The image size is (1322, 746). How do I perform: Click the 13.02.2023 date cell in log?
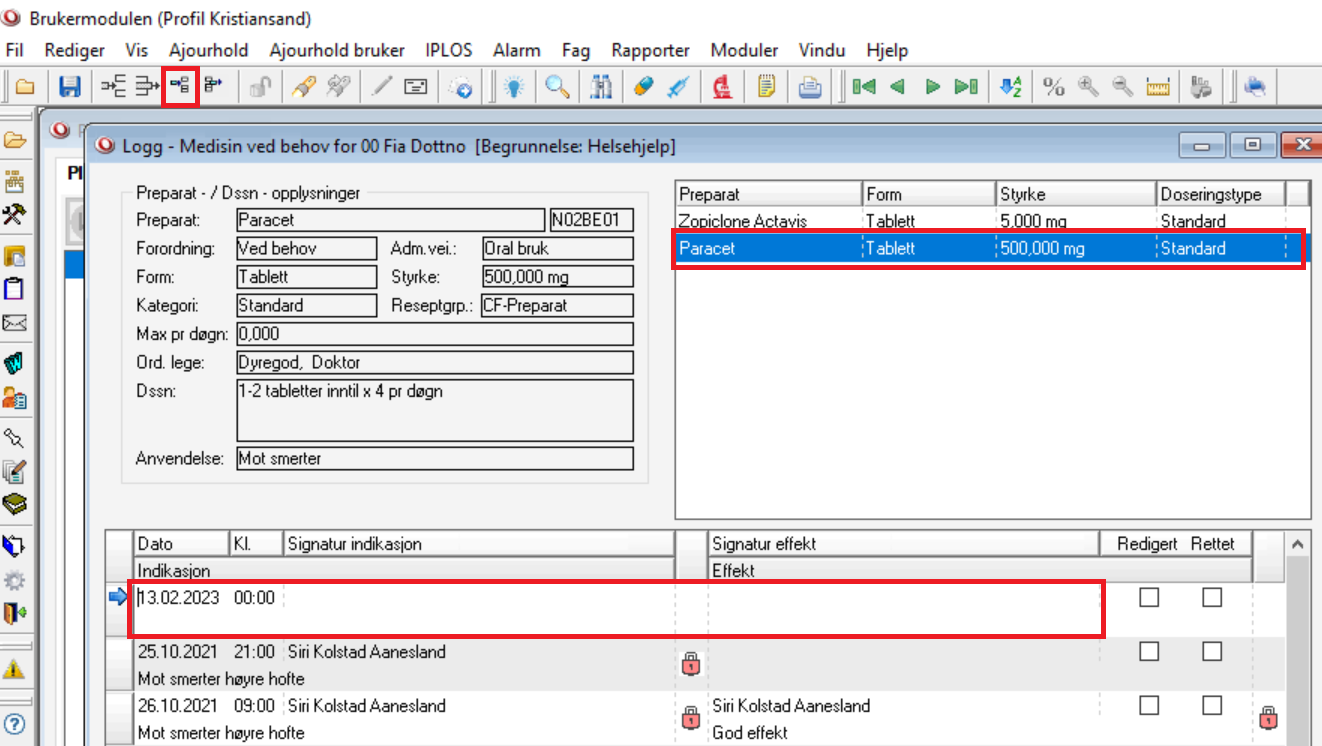point(178,597)
